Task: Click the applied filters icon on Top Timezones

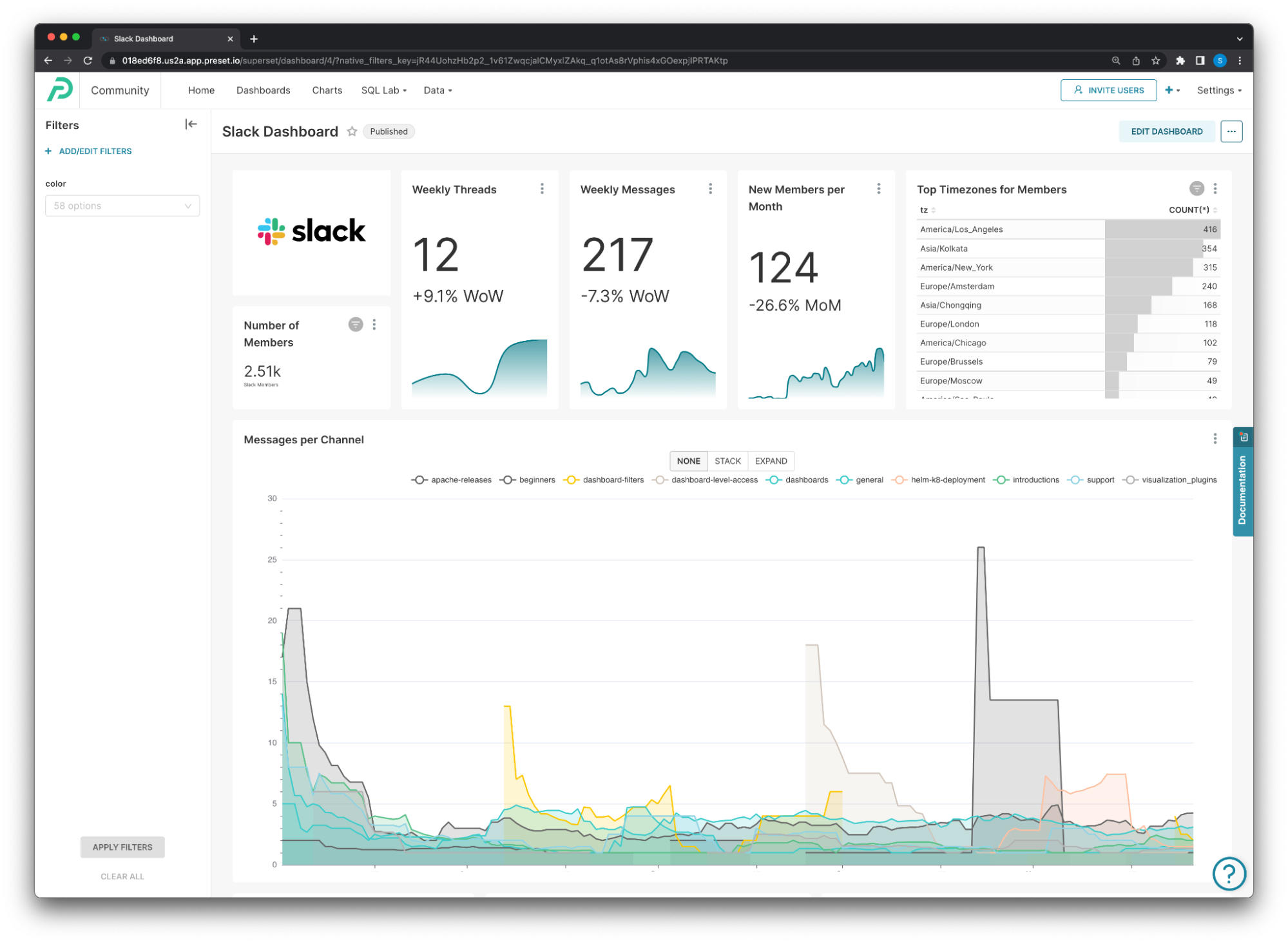Action: [x=1196, y=189]
